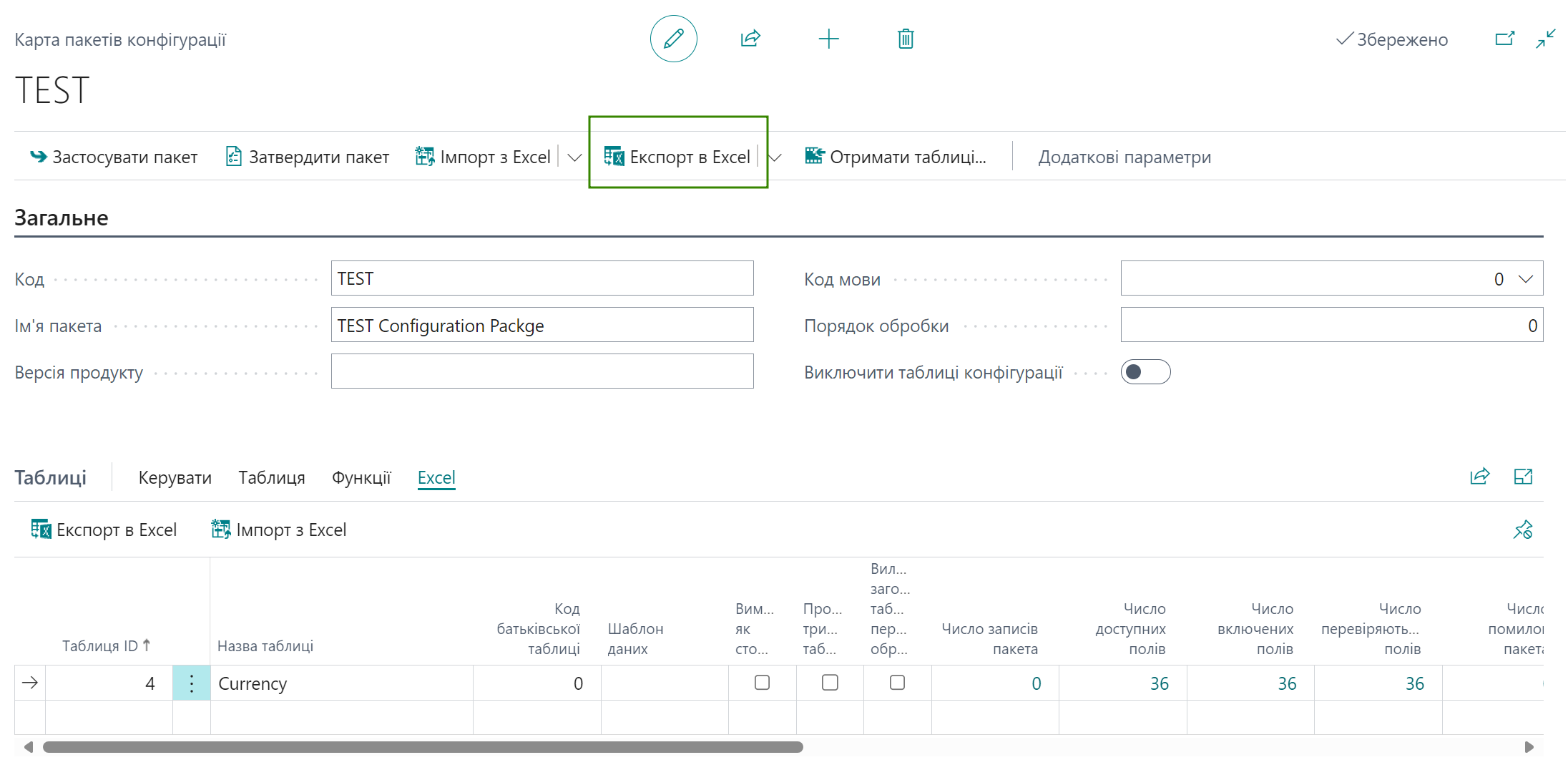This screenshot has width=1568, height=780.
Task: Toggle Вим... як сто... checkbox for Currency
Action: (763, 683)
